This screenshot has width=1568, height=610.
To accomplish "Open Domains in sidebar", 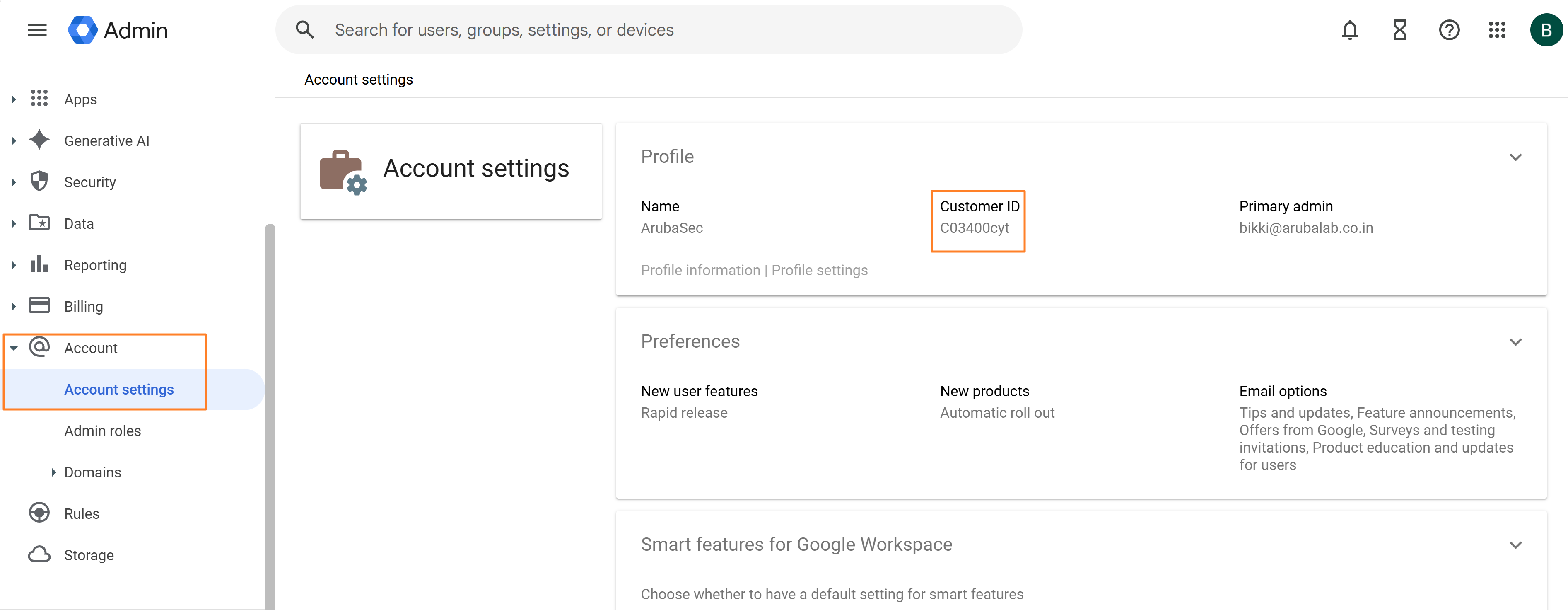I will 92,472.
